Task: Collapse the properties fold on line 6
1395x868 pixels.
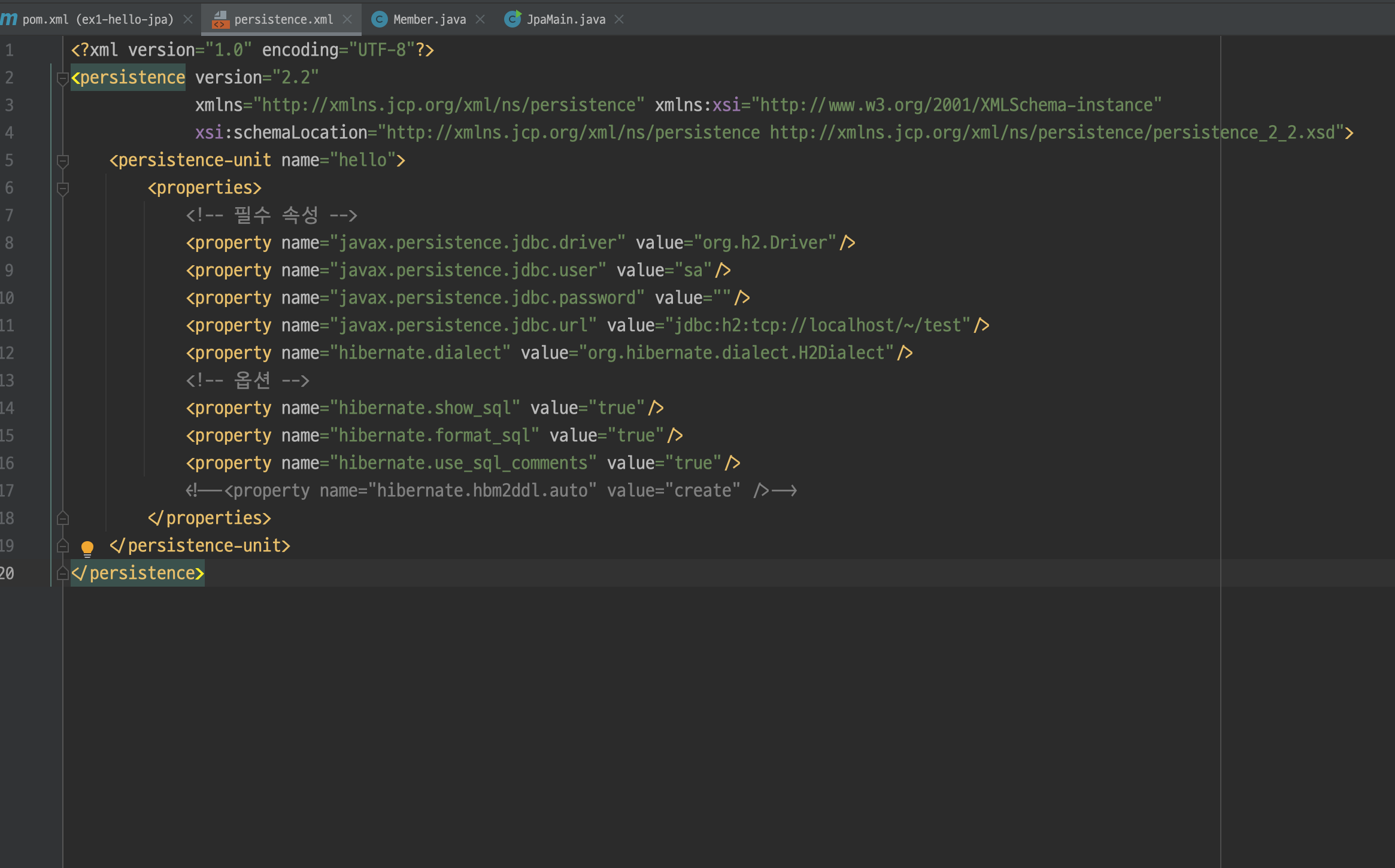Action: 62,188
